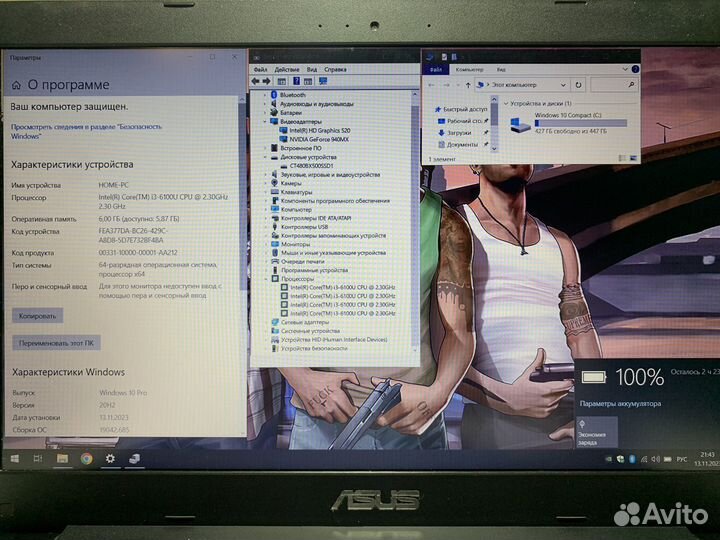Switch to Вид tab in Explorer
Screen dimensions: 720x540
501,69
